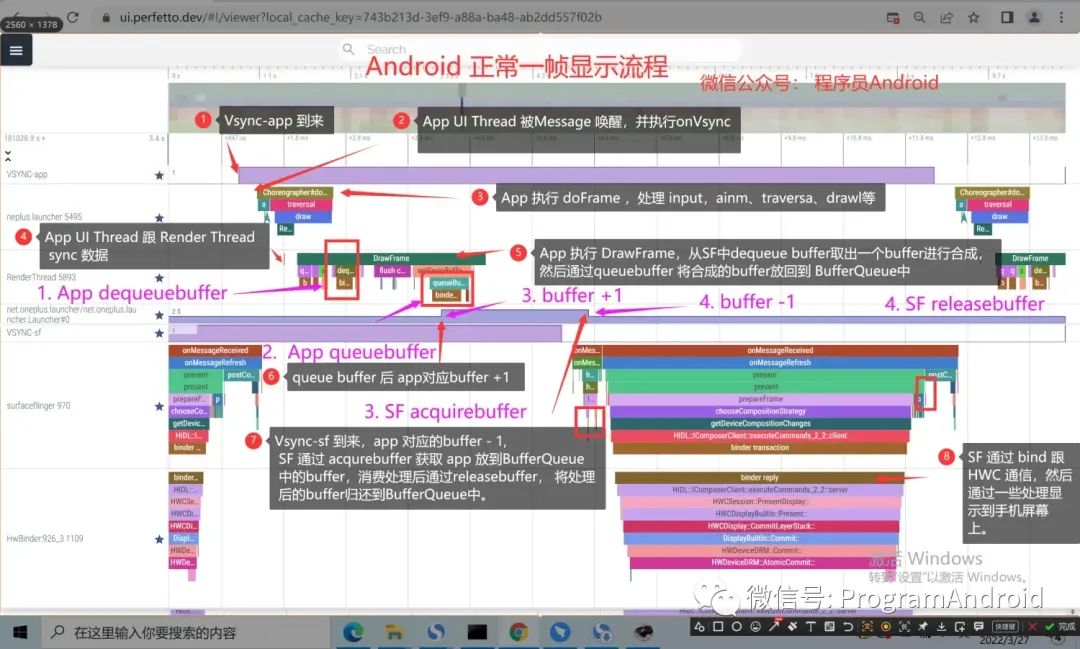Open the Perfetto hamburger sidebar menu

click(x=16, y=50)
